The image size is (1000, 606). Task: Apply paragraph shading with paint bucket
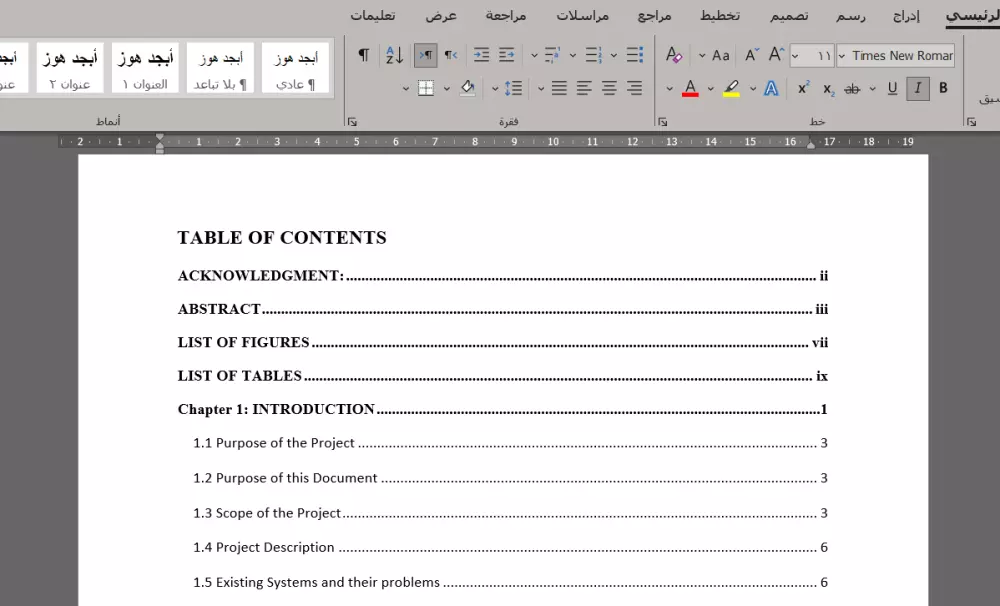pyautogui.click(x=467, y=89)
